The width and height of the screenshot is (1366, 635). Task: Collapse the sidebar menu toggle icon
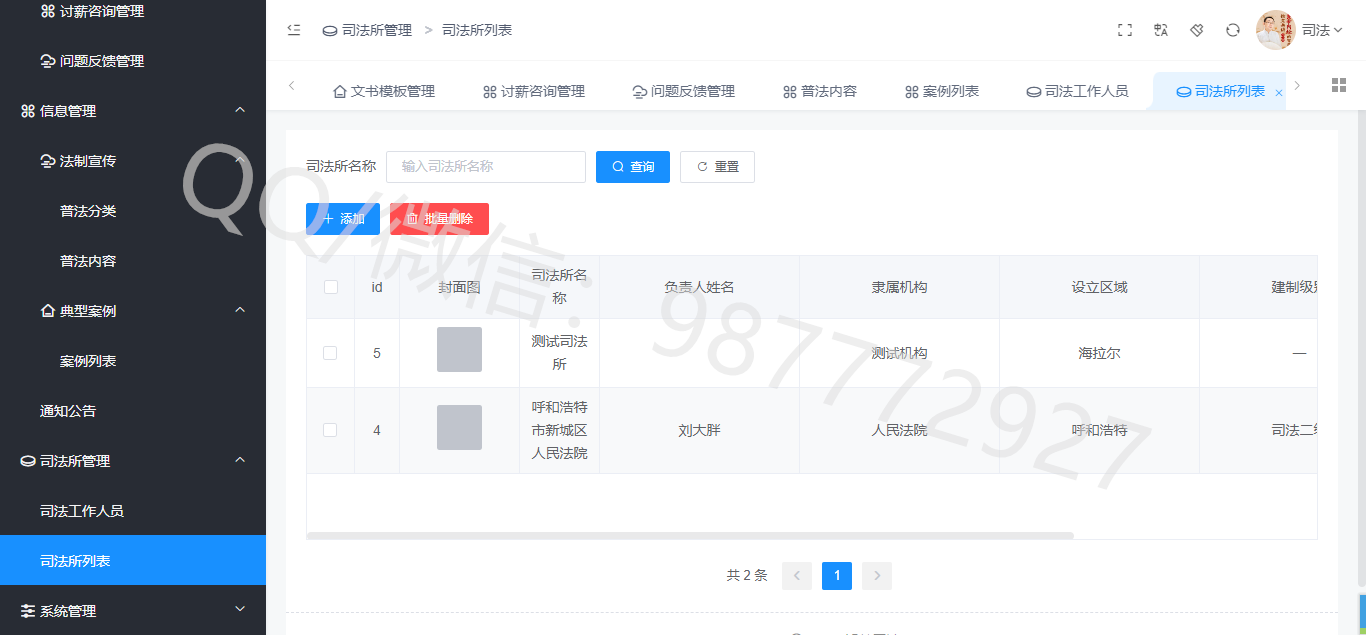tap(294, 30)
